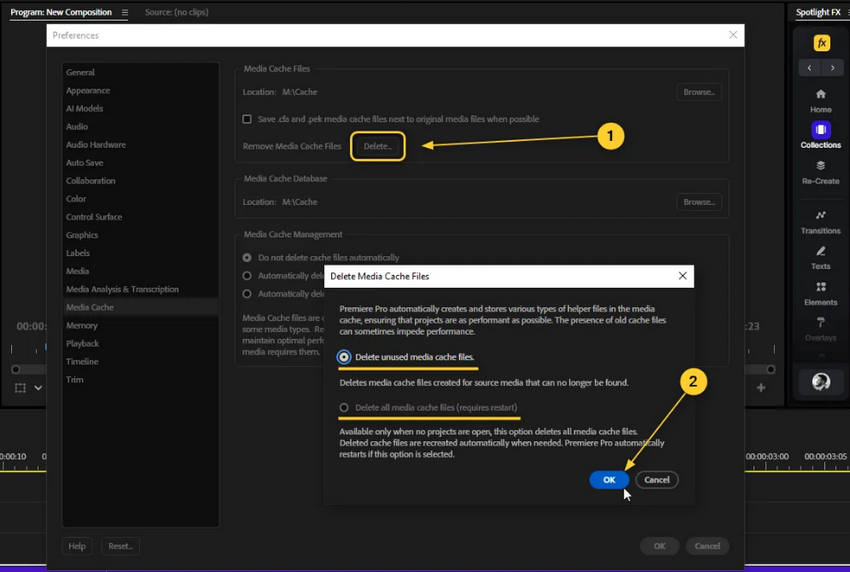
Task: Select second Automatically delete cache radio option
Action: pos(247,275)
